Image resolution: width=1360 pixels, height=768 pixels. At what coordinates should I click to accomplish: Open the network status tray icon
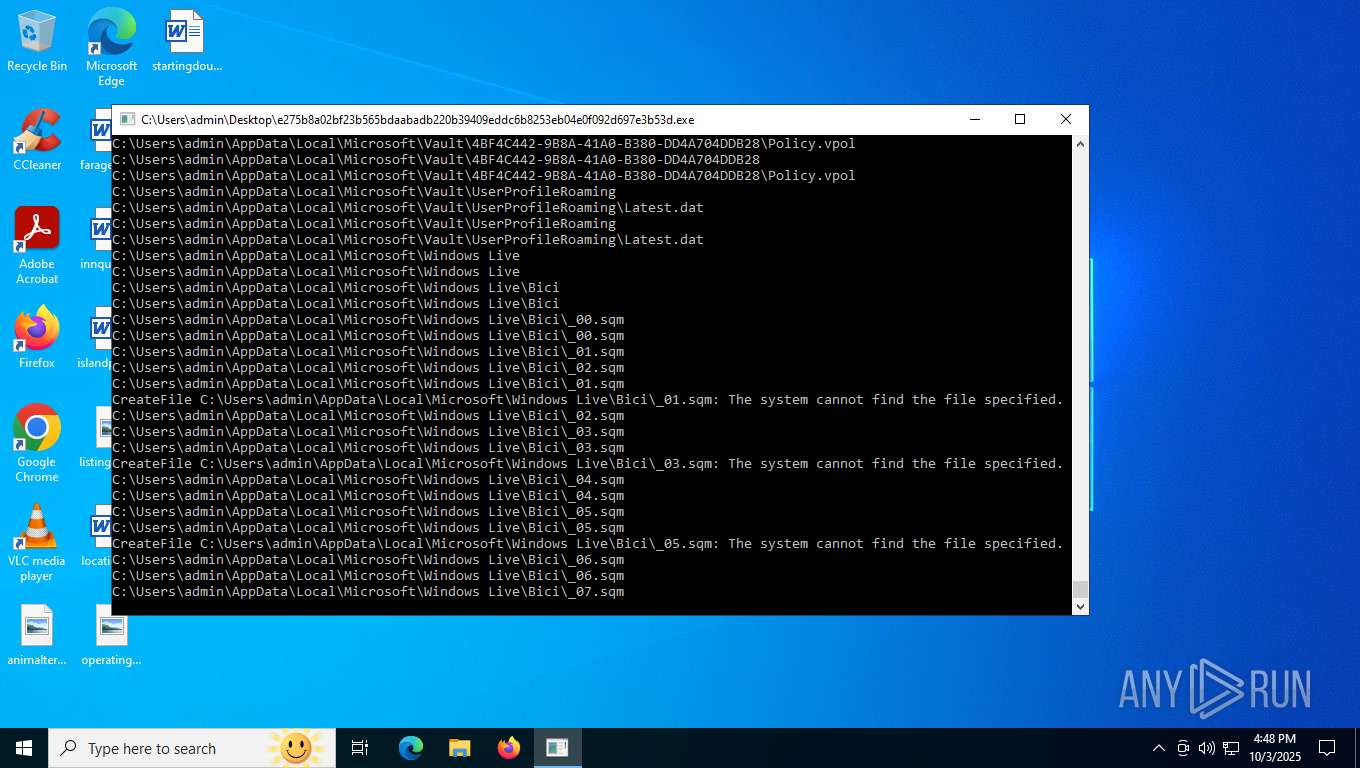[1231, 748]
